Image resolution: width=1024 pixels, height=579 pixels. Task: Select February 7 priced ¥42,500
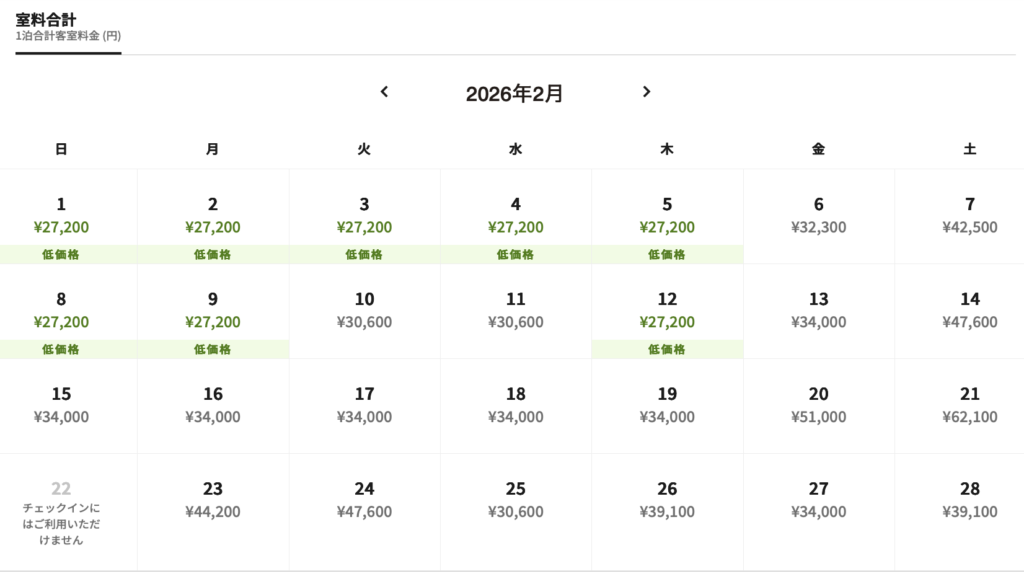tap(969, 216)
